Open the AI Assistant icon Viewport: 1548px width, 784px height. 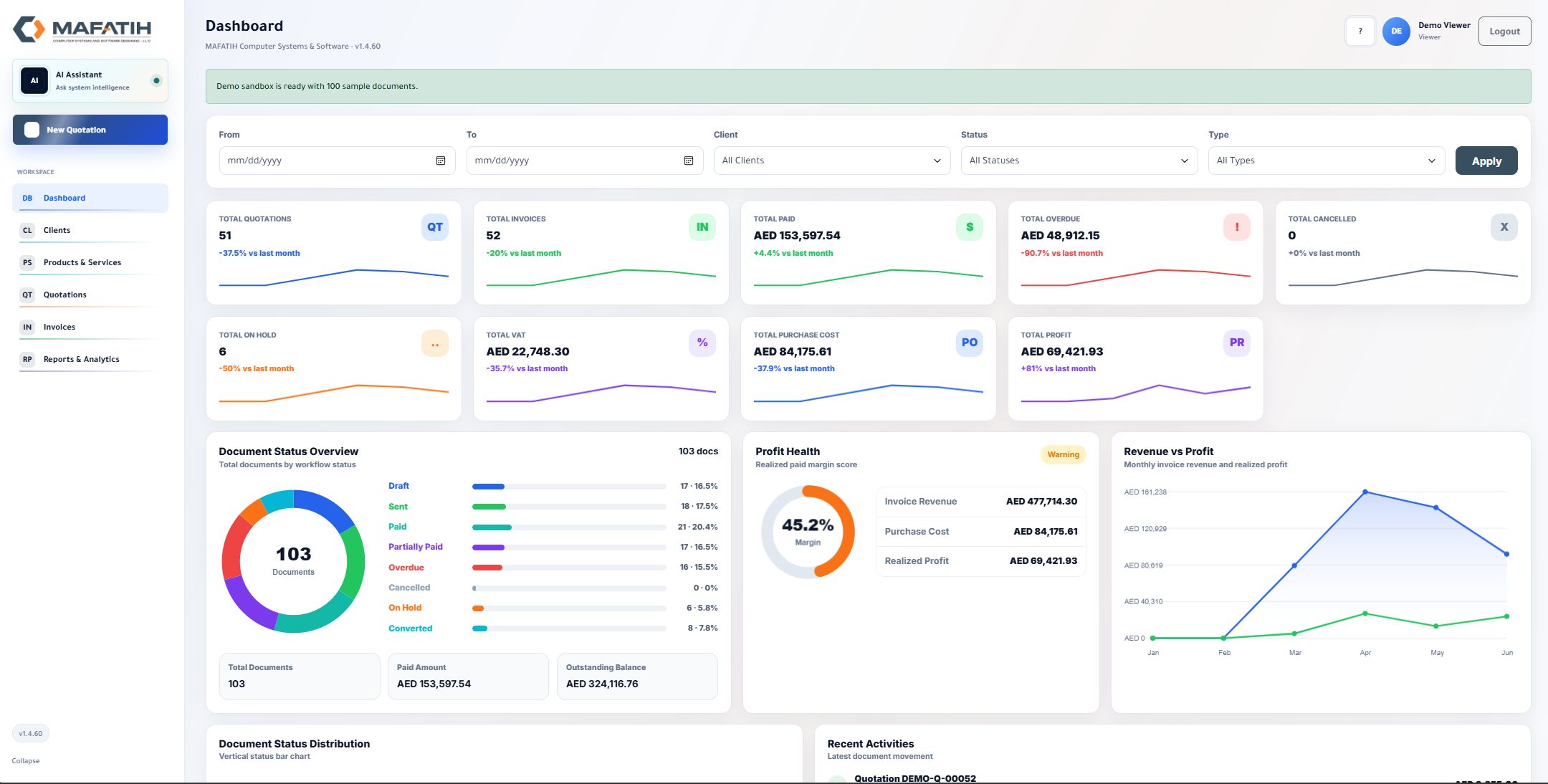coord(34,80)
